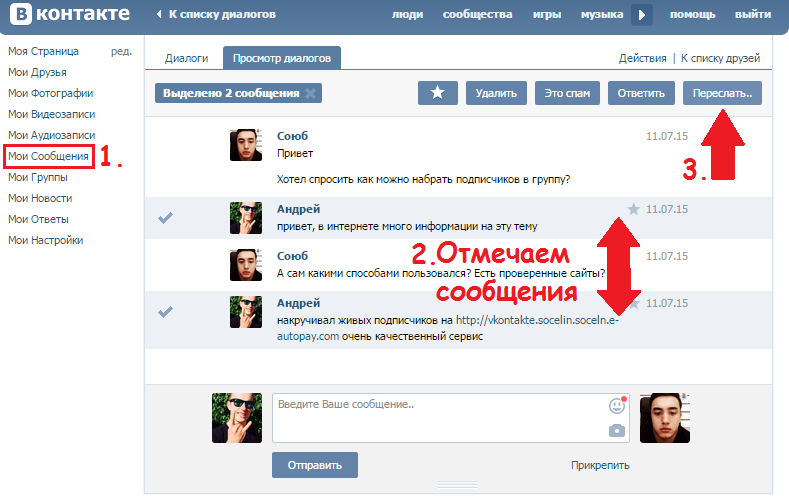The image size is (789, 497).
Task: Star Андрей's message about 'накручивал живых подписчиков'
Action: click(633, 303)
